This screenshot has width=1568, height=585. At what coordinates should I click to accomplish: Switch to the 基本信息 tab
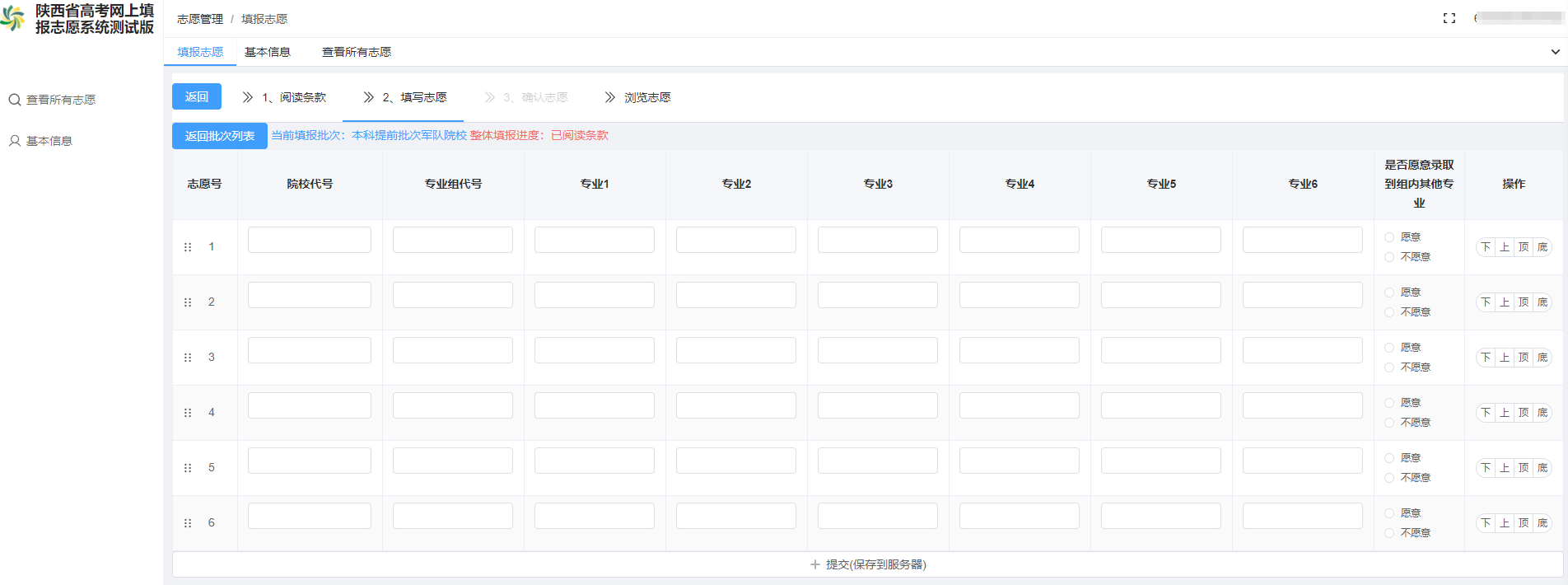[268, 52]
